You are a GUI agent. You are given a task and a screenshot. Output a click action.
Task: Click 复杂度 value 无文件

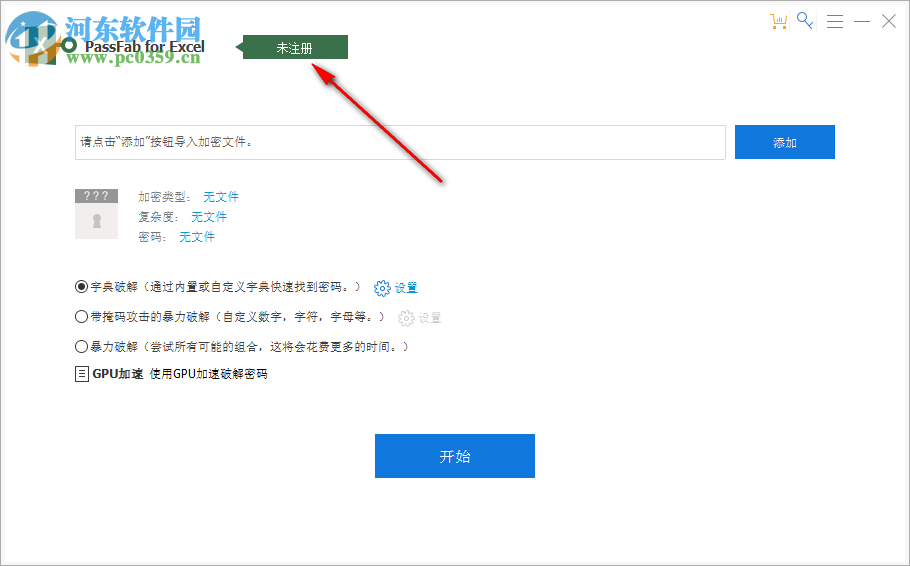point(209,217)
